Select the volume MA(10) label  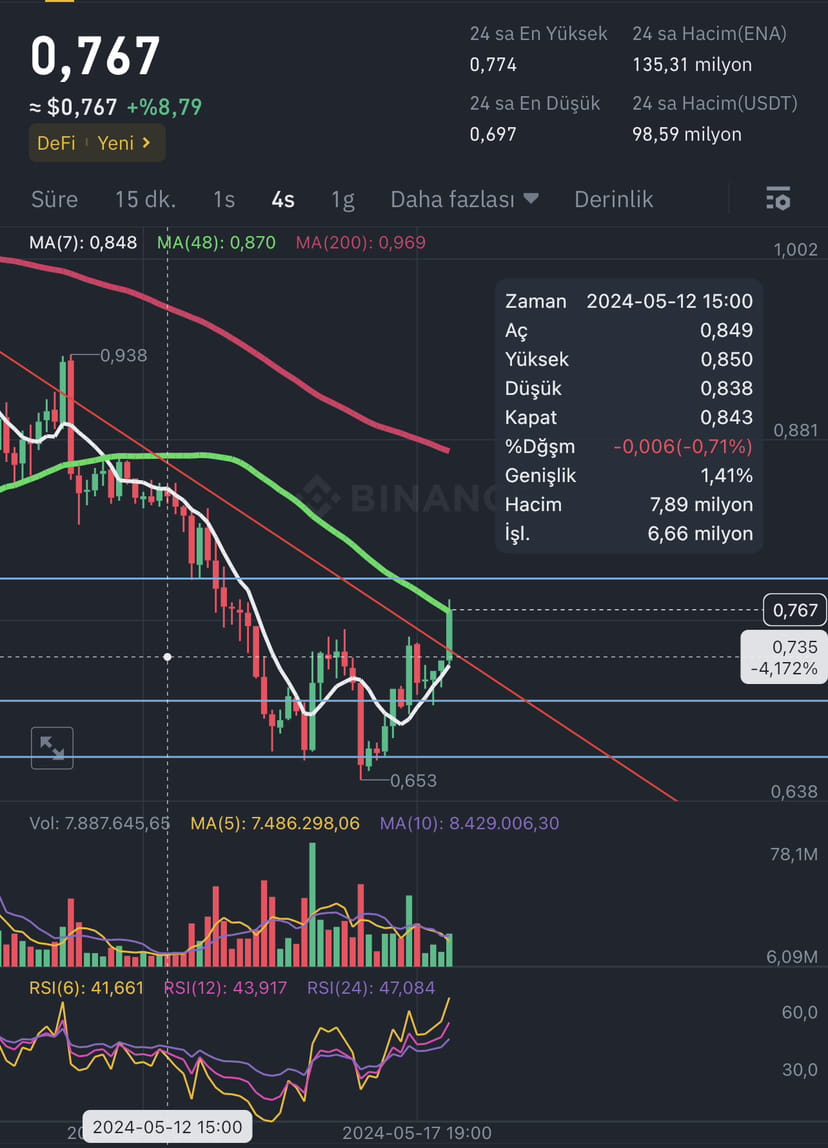coord(468,823)
